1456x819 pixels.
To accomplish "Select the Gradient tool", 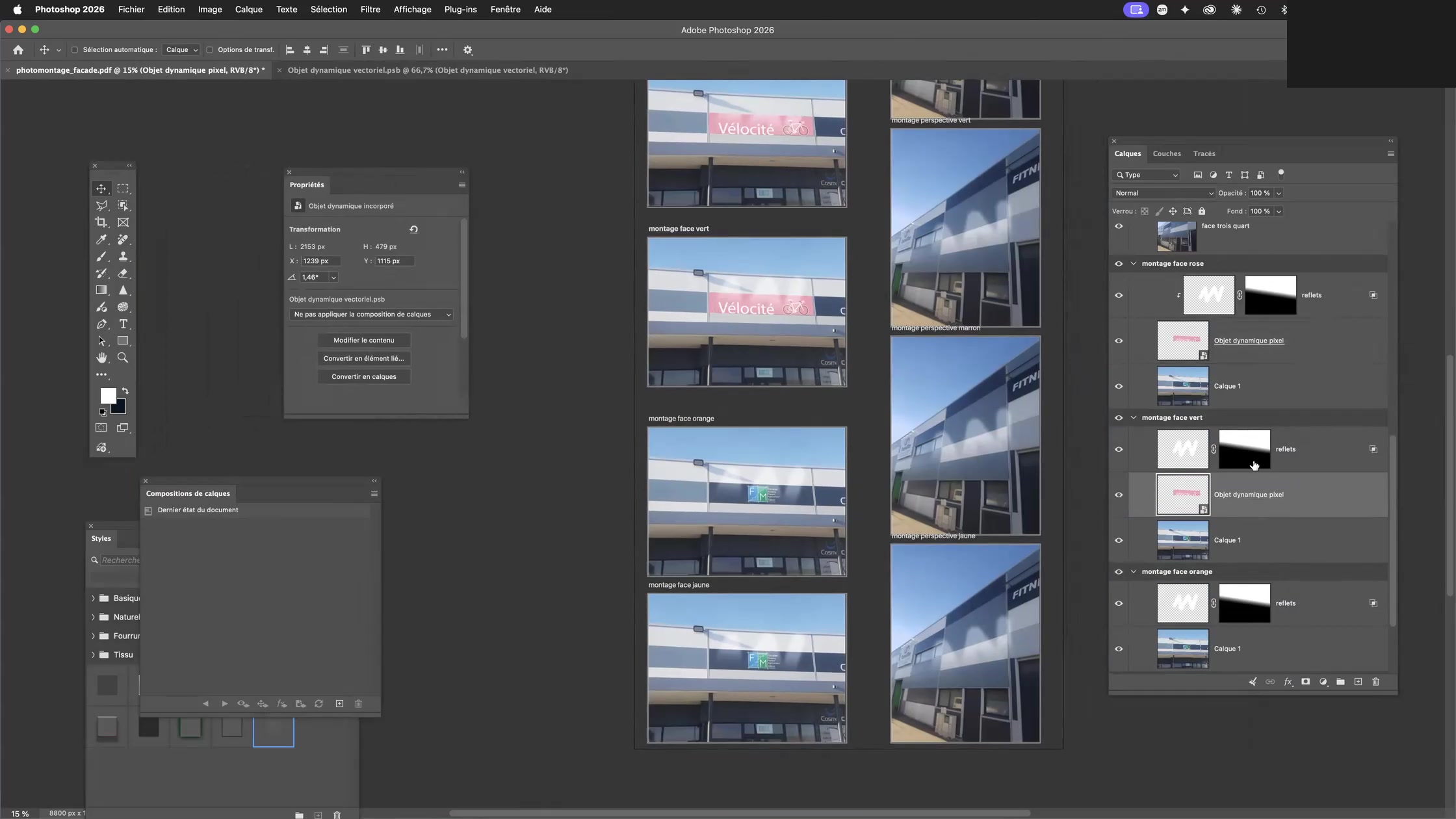I will click(101, 290).
